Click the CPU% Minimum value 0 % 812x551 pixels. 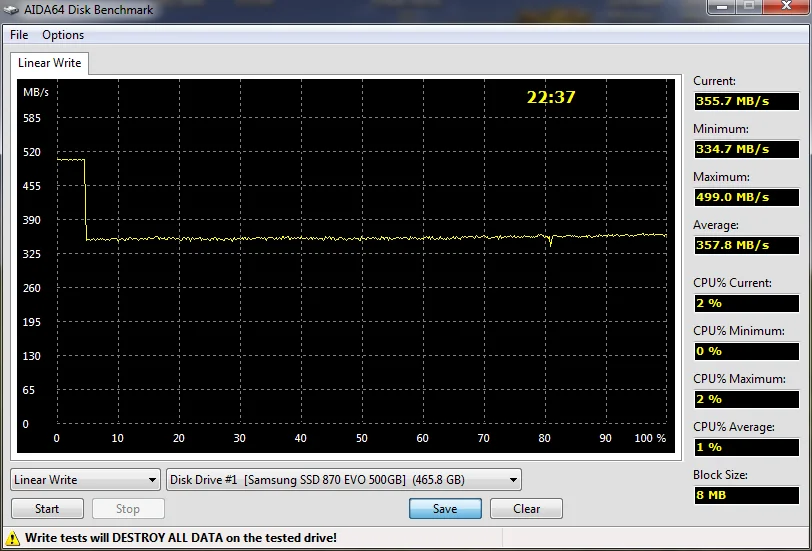click(x=746, y=351)
